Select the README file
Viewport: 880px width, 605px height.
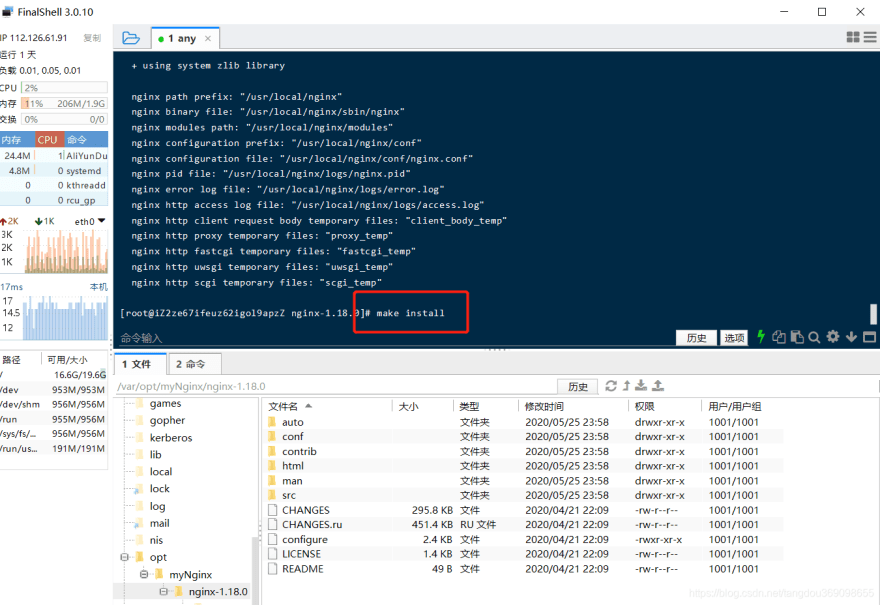pyautogui.click(x=524, y=569)
